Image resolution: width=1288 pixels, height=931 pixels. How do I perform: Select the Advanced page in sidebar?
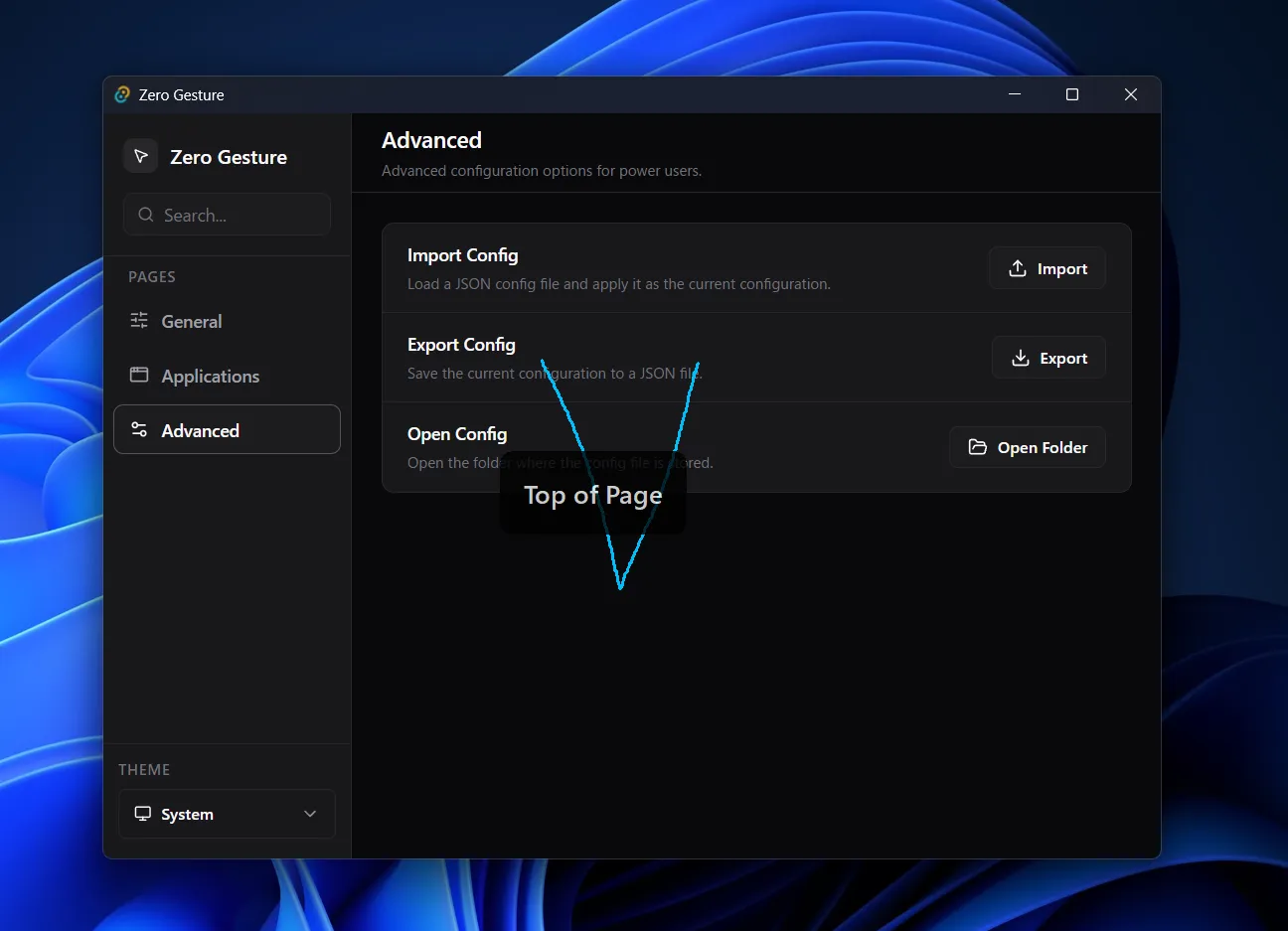click(227, 429)
